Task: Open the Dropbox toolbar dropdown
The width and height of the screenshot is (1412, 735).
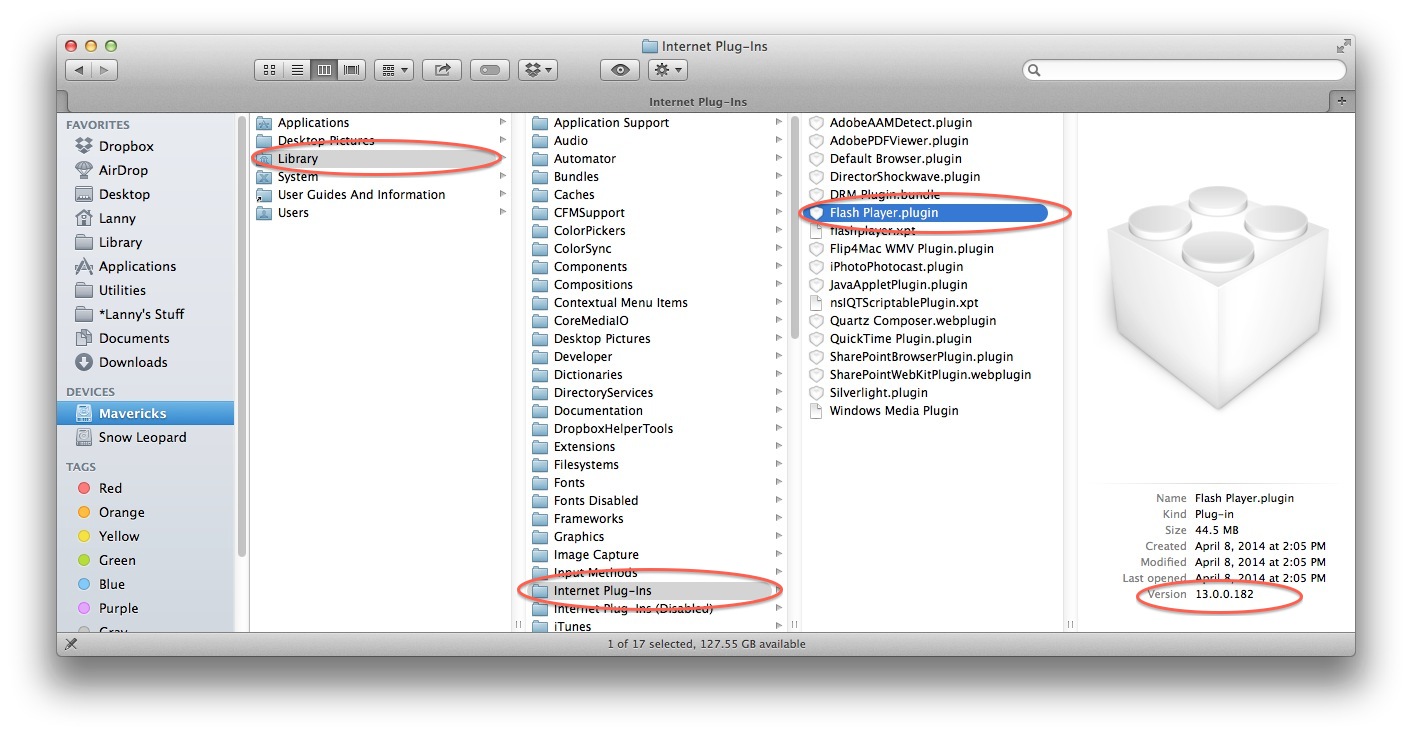Action: (x=538, y=70)
